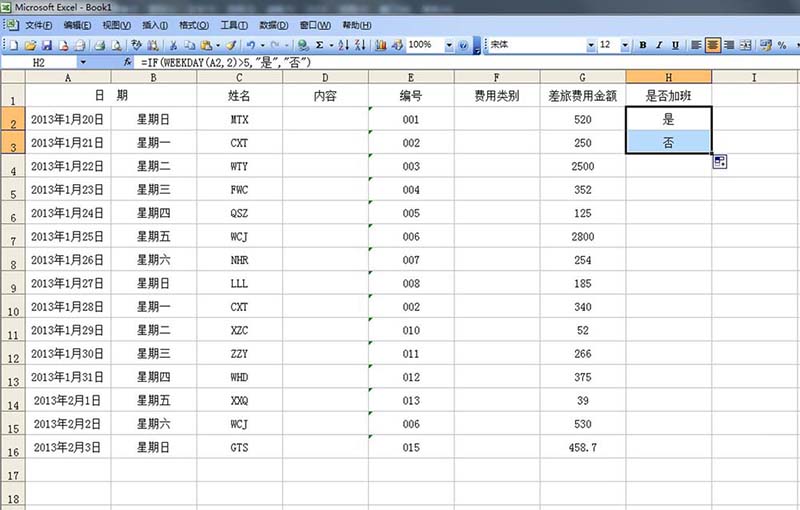
Task: Click the Name Box showing H2
Action: click(39, 62)
